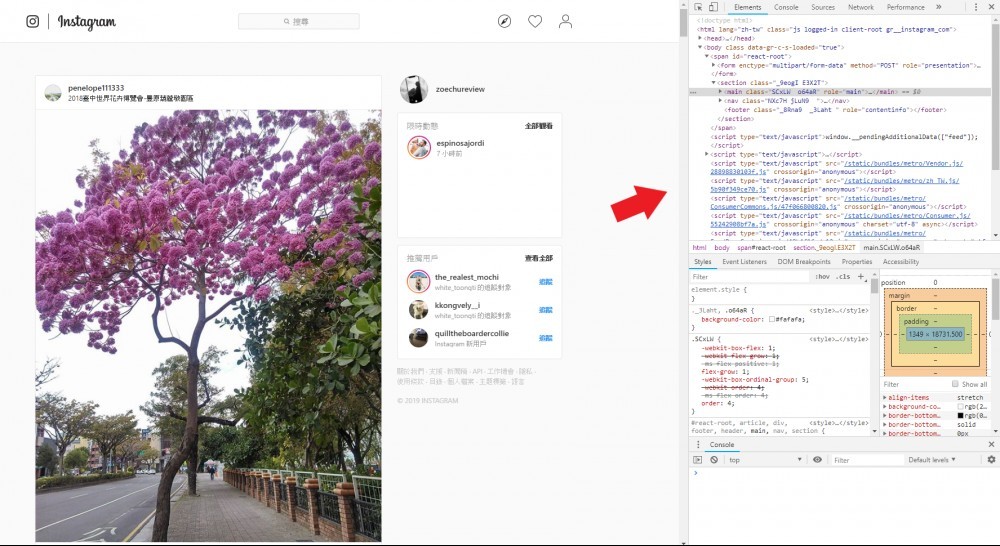Click zoechureview profile avatar
This screenshot has width=1000, height=546.
pyautogui.click(x=414, y=89)
